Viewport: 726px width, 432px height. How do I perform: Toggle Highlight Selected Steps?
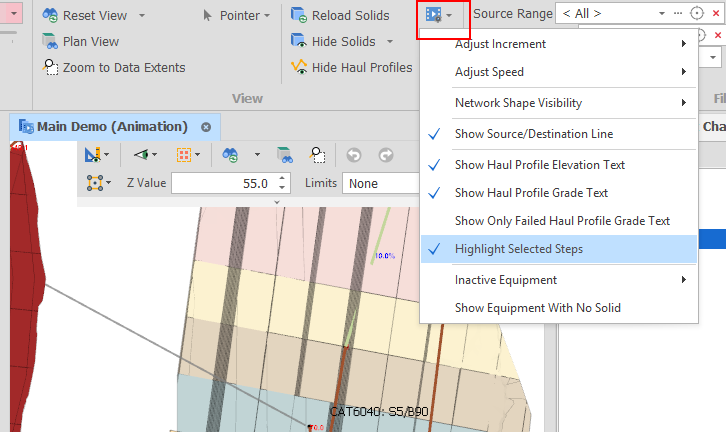[559, 249]
